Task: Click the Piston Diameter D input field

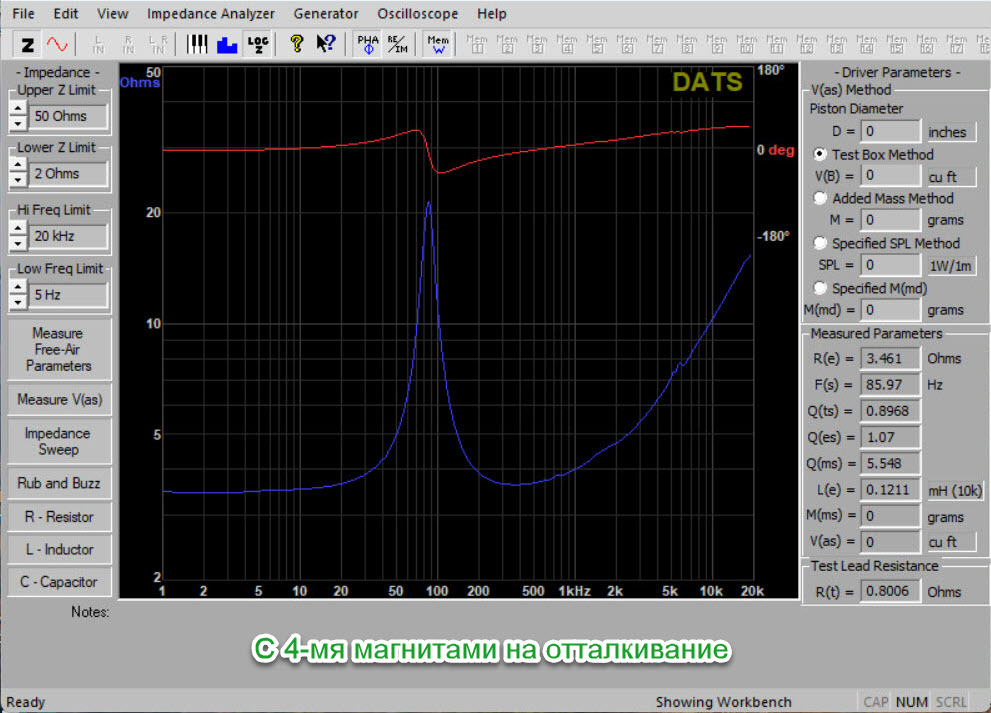Action: tap(889, 131)
